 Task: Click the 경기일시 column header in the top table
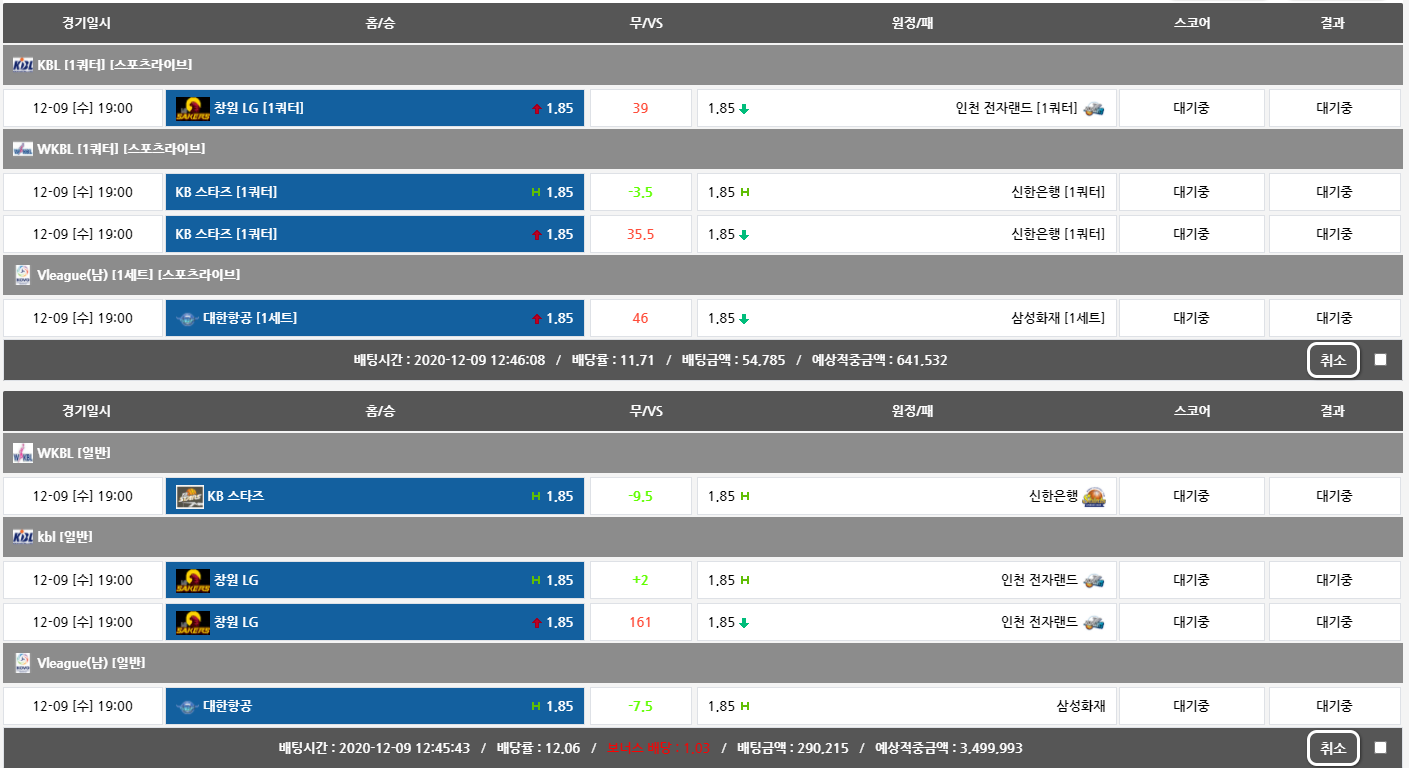pos(85,23)
